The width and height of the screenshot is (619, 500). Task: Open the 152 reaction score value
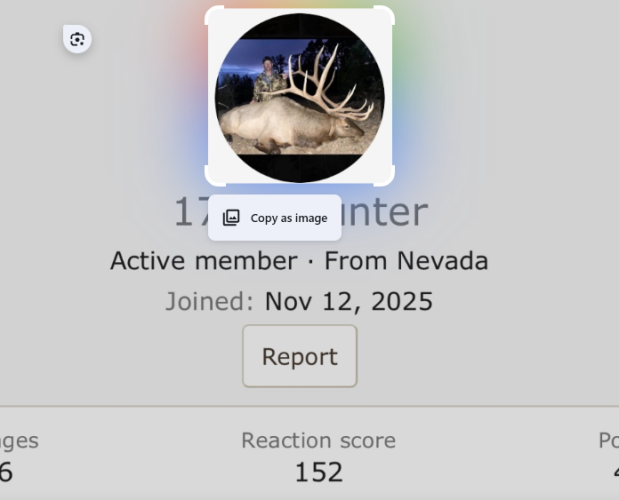coord(319,472)
